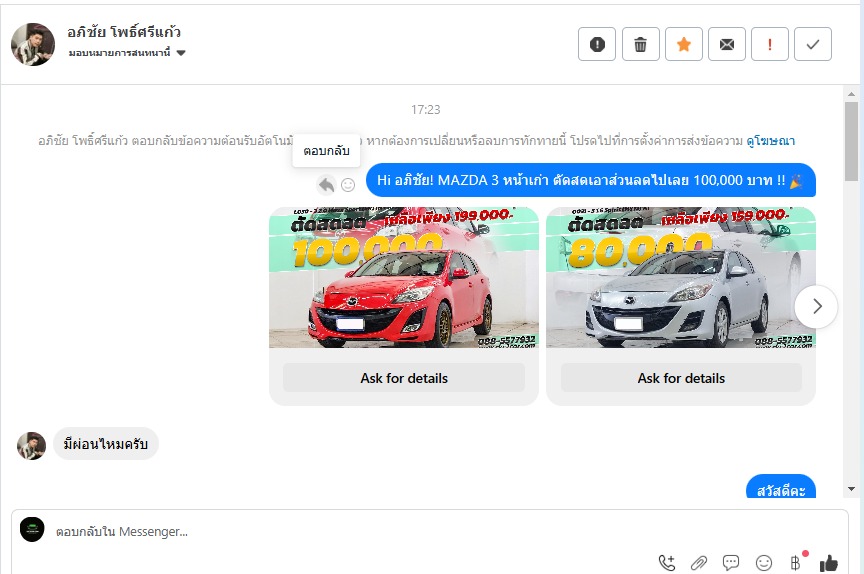864x574 pixels.
Task: Ask for details on silver Mazda
Action: point(681,378)
